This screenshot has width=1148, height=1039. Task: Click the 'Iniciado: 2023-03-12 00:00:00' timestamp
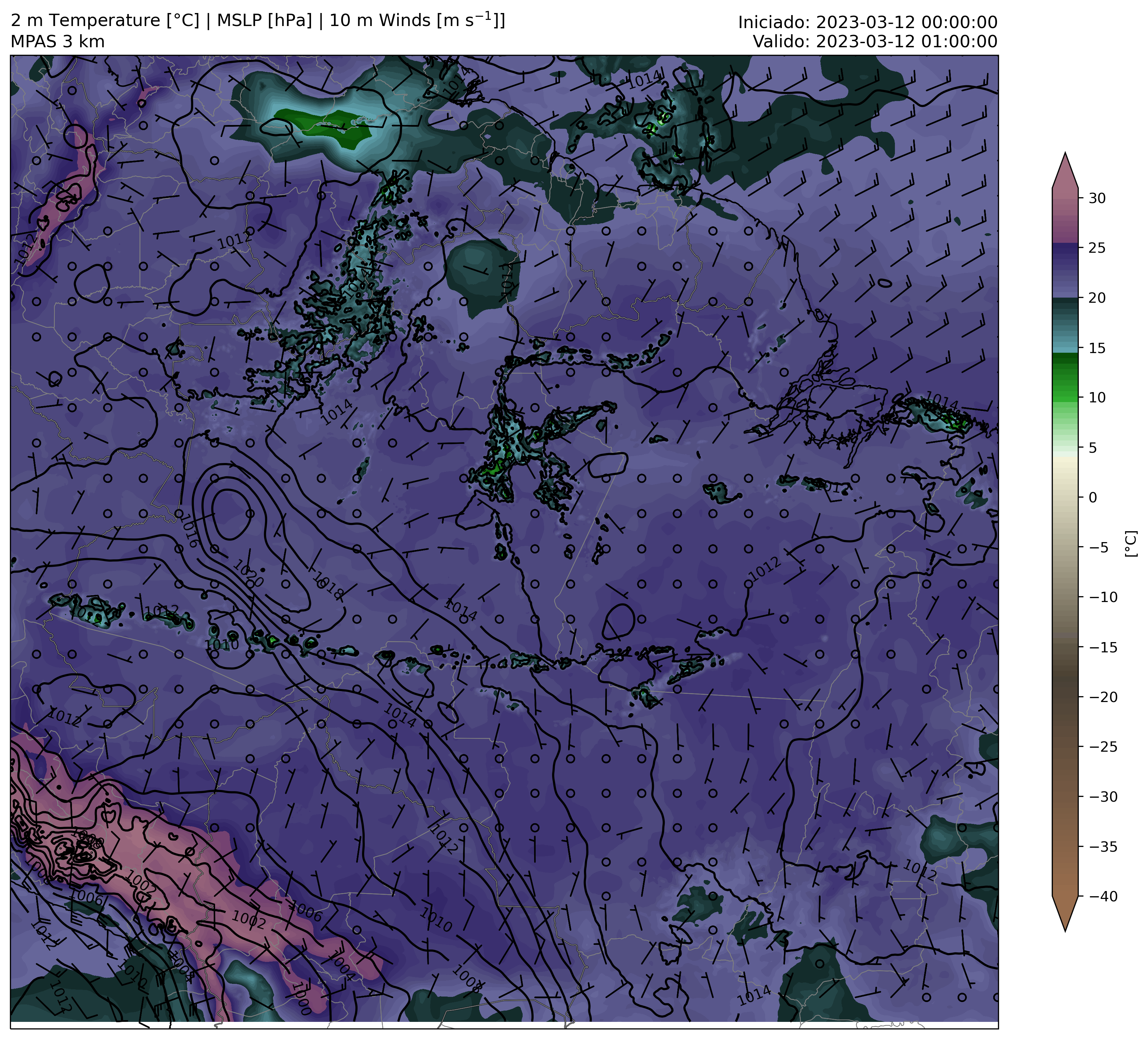pyautogui.click(x=868, y=22)
